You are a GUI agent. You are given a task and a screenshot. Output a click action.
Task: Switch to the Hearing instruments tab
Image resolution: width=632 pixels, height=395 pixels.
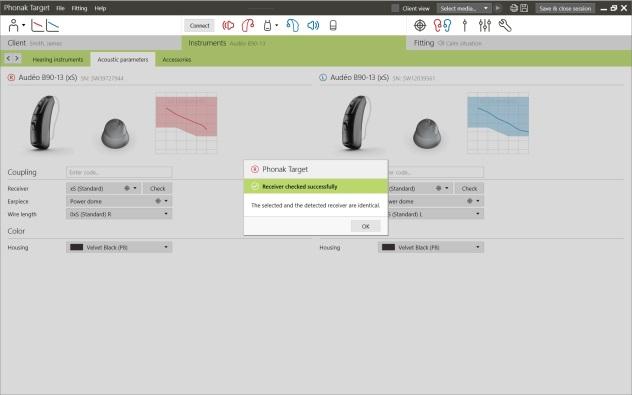(58, 60)
